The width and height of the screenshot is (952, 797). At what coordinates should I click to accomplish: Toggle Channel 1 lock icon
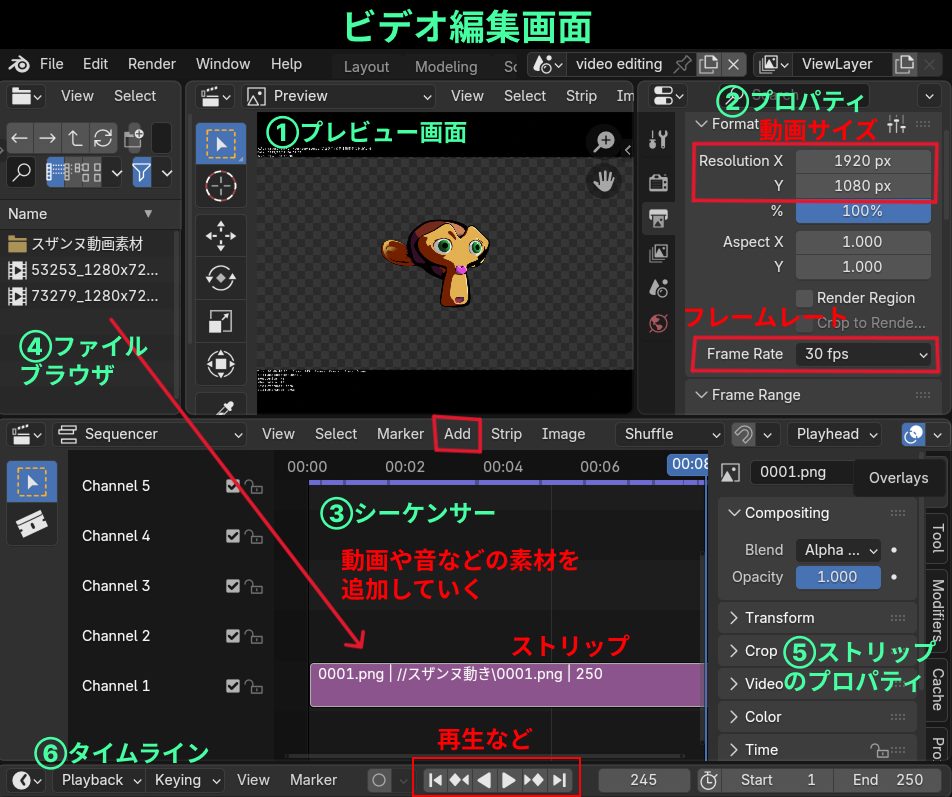pyautogui.click(x=254, y=687)
